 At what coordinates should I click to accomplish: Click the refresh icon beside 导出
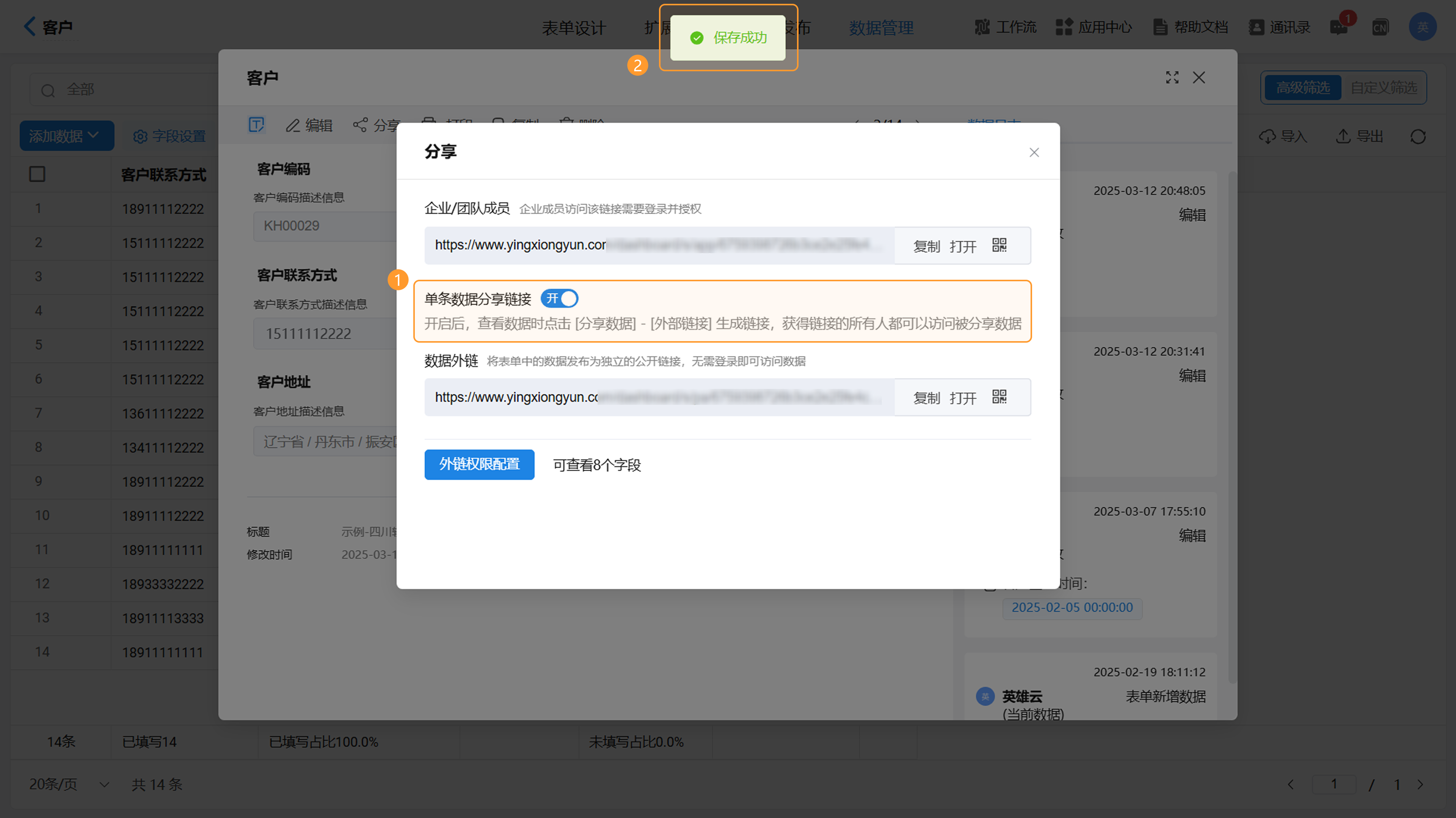tap(1418, 137)
